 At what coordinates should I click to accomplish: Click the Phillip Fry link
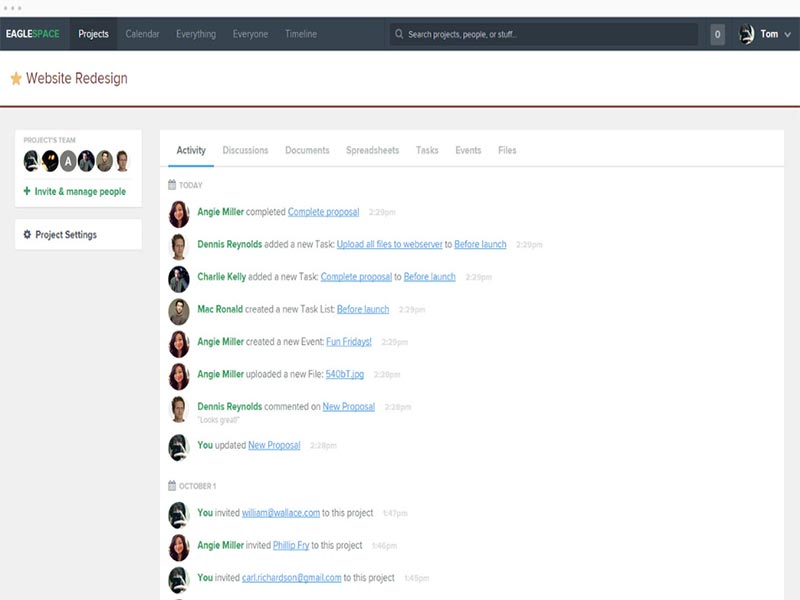291,545
